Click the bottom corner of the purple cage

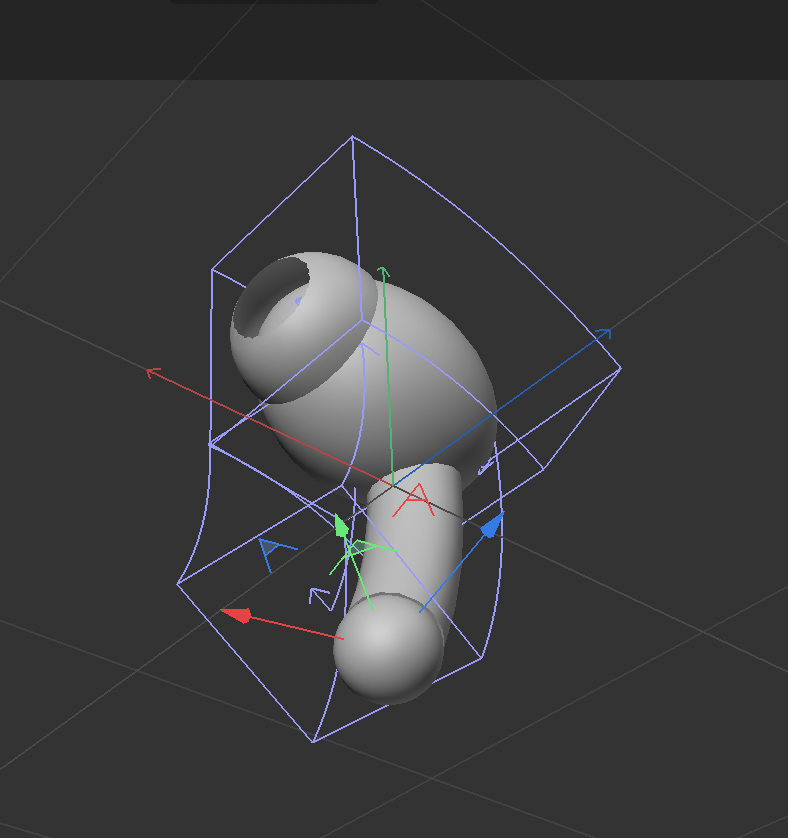click(x=314, y=742)
